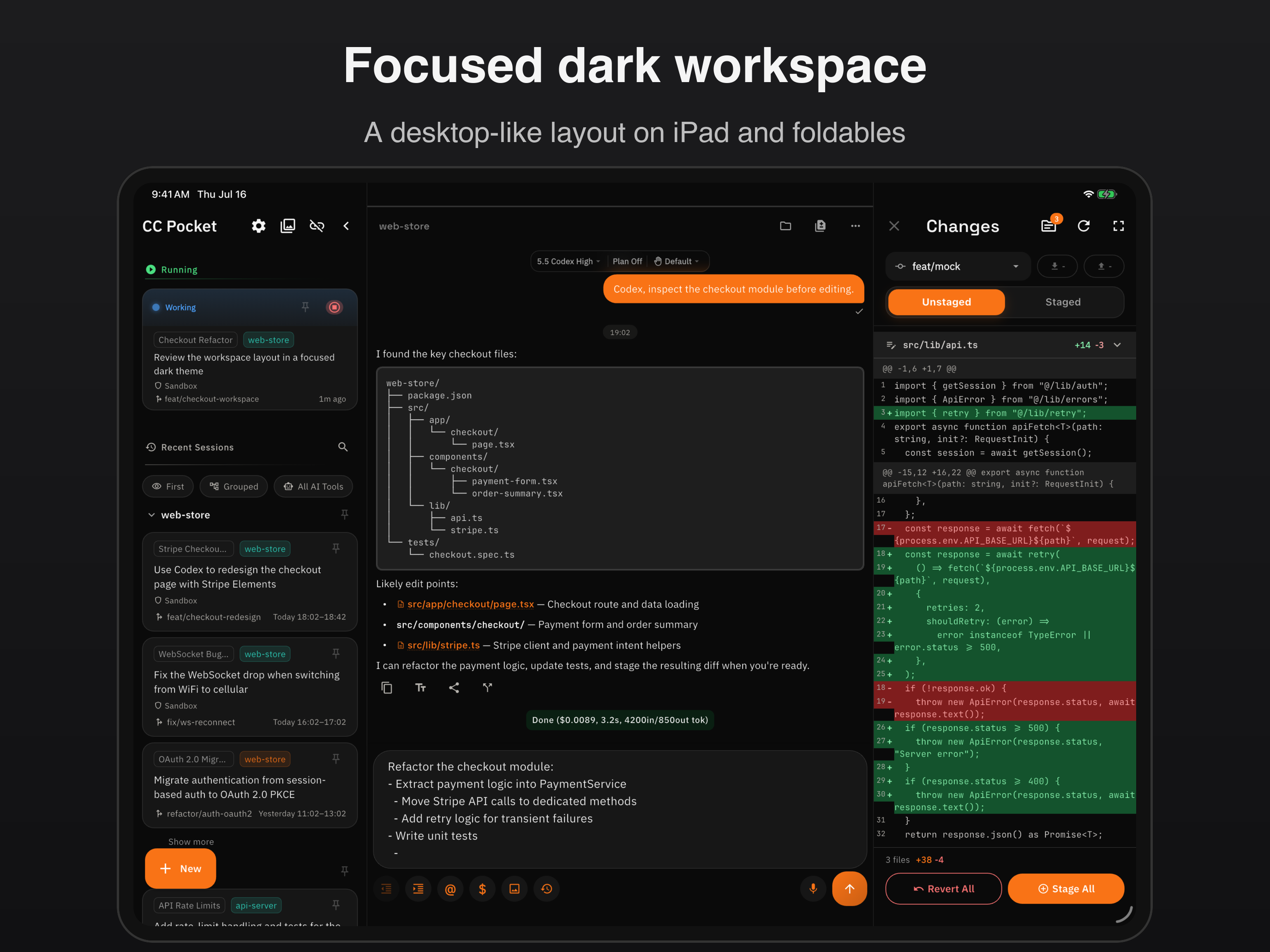Click the text size icon under message
The width and height of the screenshot is (1270, 952).
[x=420, y=687]
